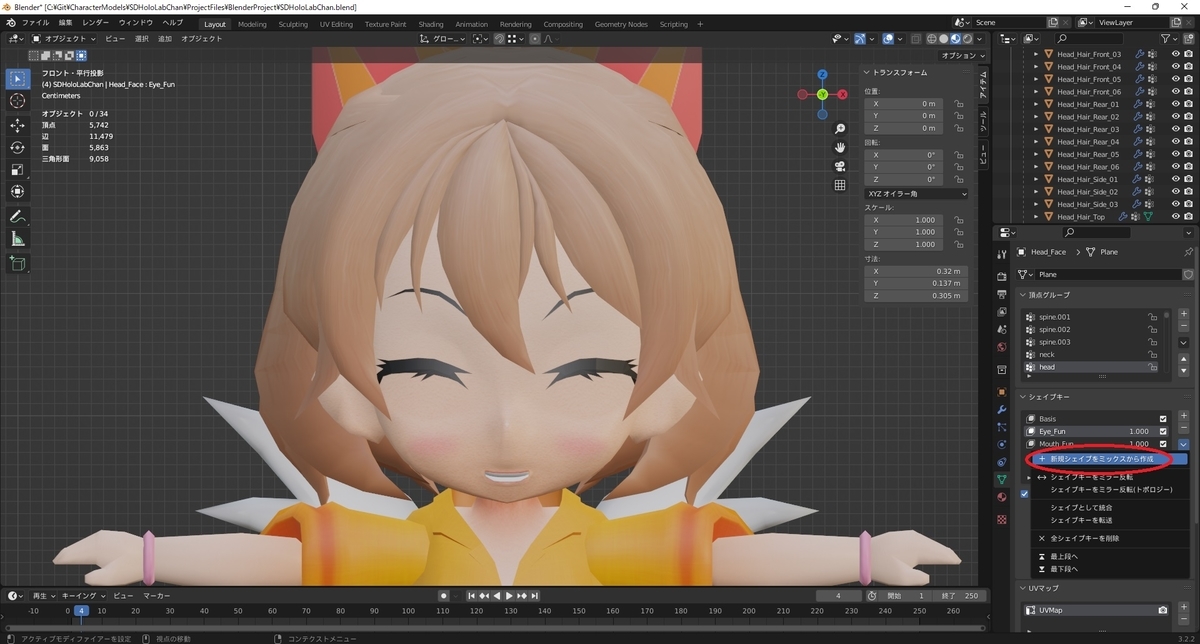This screenshot has height=644, width=1200.
Task: Open the Object mode dropdown
Action: pos(64,39)
